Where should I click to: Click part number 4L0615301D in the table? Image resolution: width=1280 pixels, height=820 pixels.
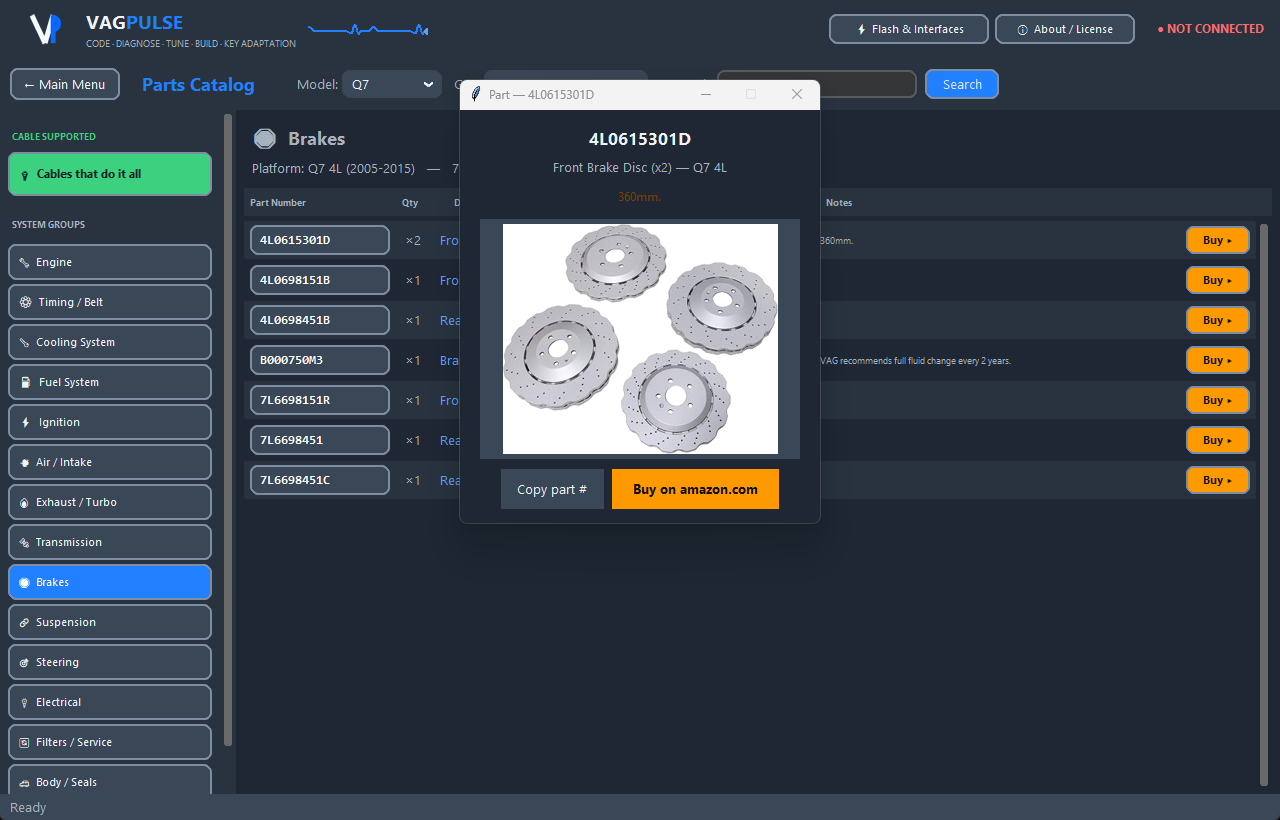coord(320,240)
